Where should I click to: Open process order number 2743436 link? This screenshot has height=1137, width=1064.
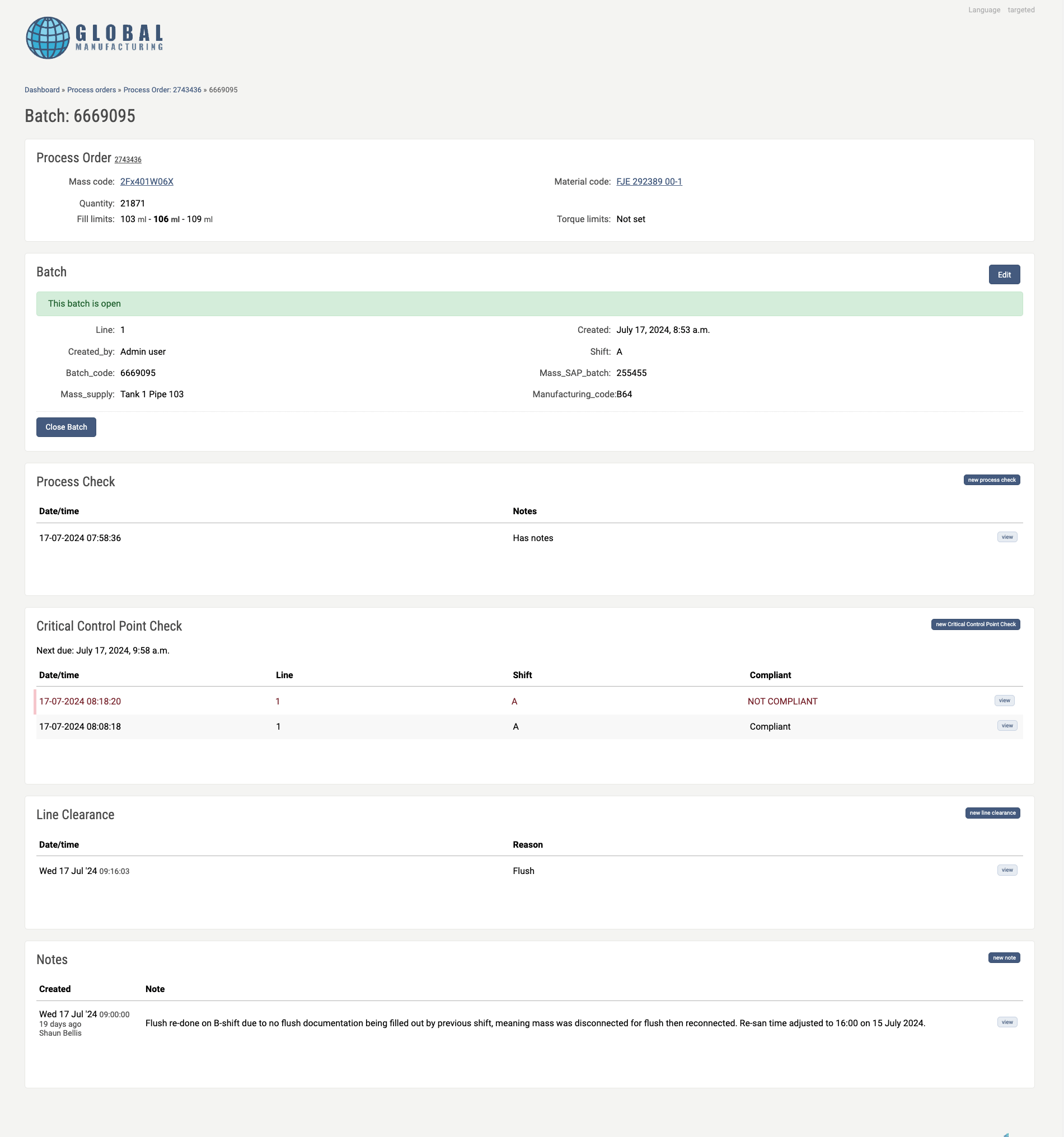coord(128,160)
